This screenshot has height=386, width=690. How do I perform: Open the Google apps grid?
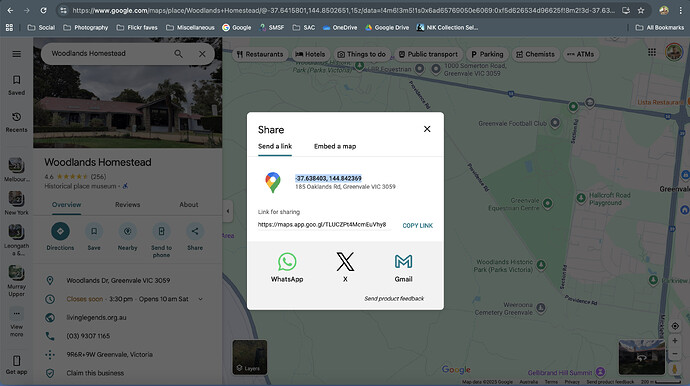tap(652, 52)
